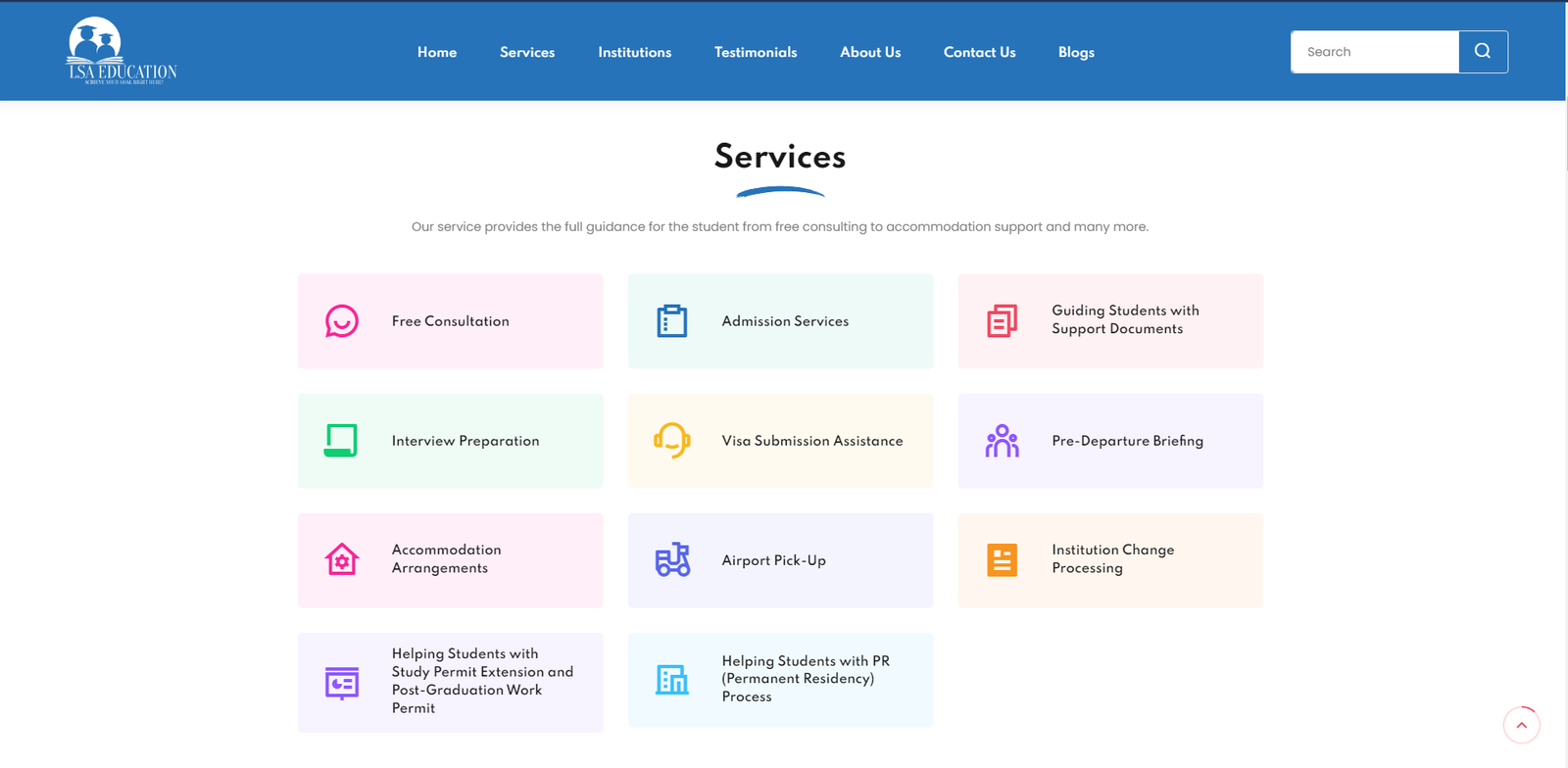
Task: Click the Accommodation house icon
Action: pyautogui.click(x=342, y=560)
